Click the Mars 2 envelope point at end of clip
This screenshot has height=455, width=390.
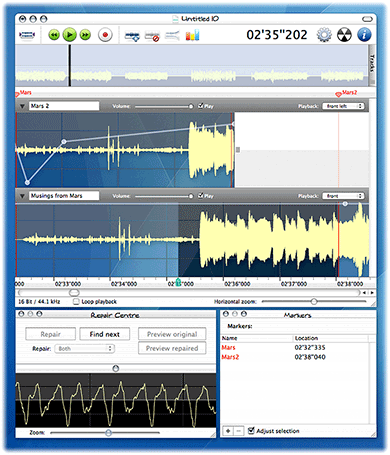(233, 124)
